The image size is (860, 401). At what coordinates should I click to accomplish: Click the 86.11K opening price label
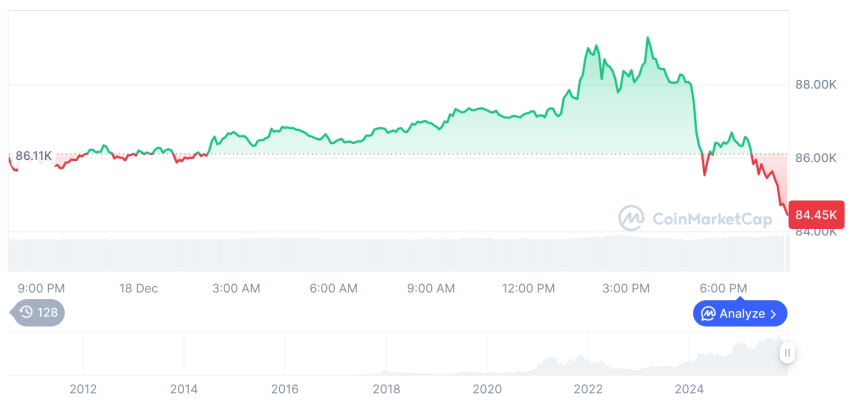34,157
